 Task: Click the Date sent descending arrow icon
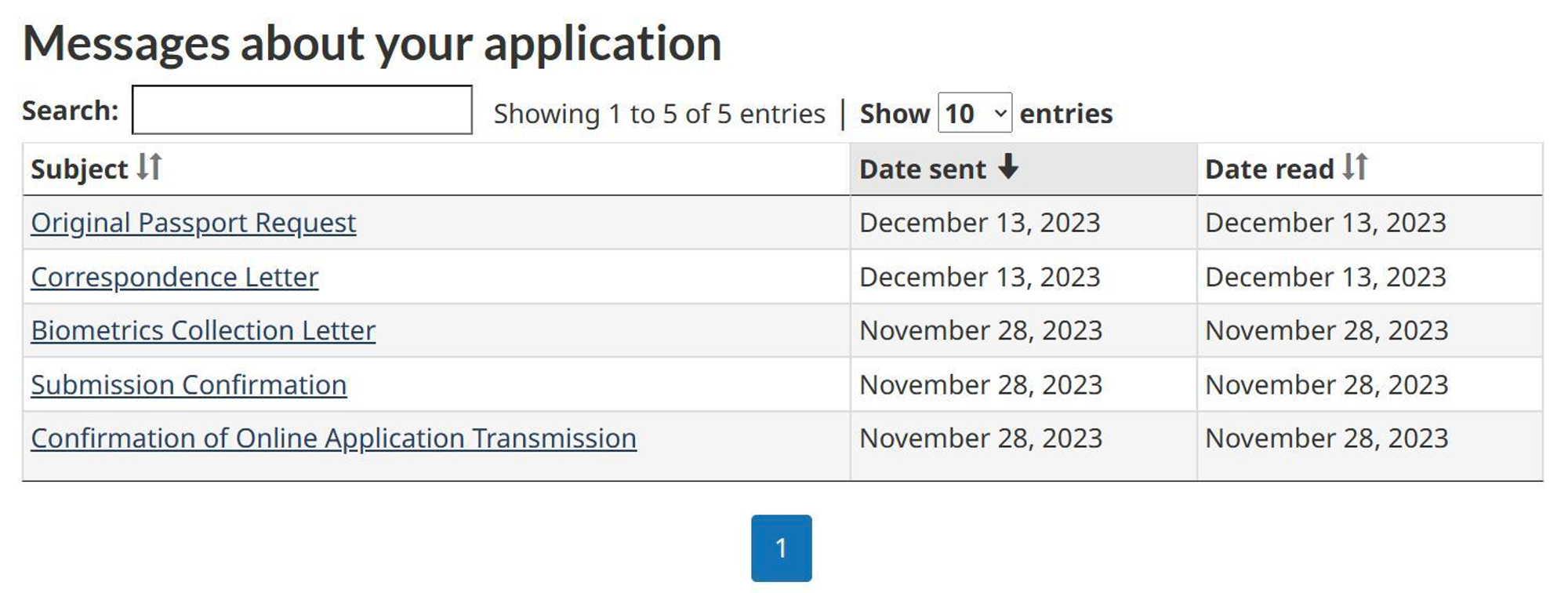(1008, 167)
